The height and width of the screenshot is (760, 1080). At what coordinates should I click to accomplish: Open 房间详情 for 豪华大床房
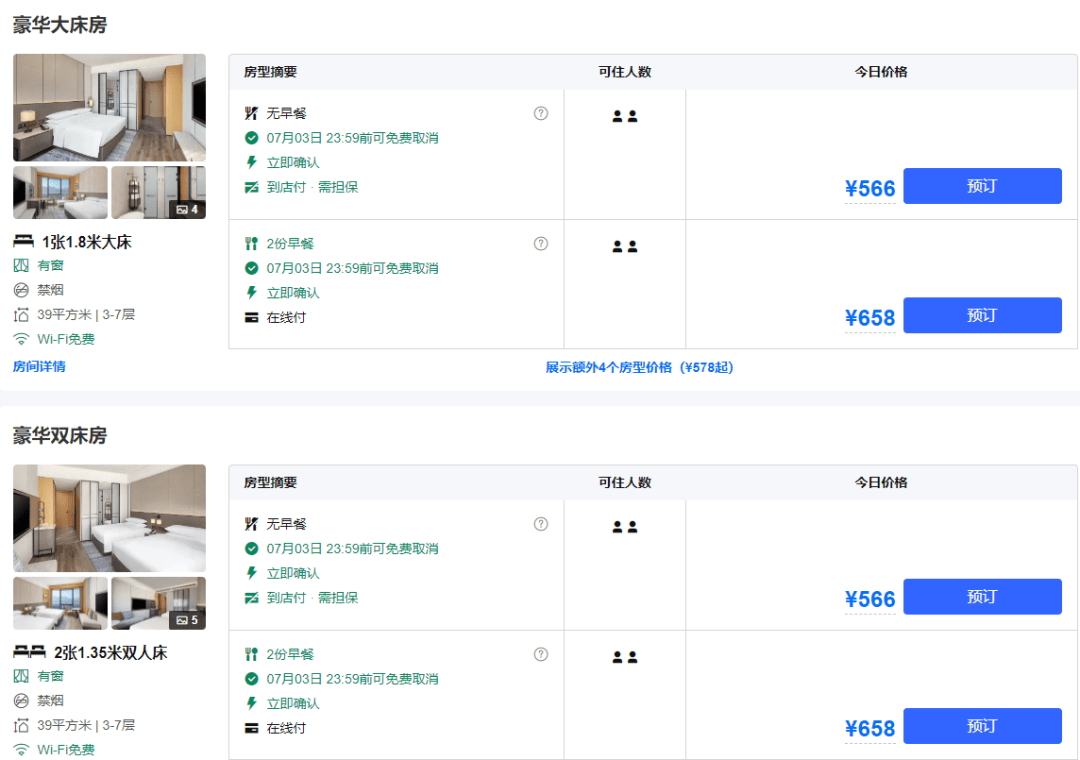click(39, 366)
